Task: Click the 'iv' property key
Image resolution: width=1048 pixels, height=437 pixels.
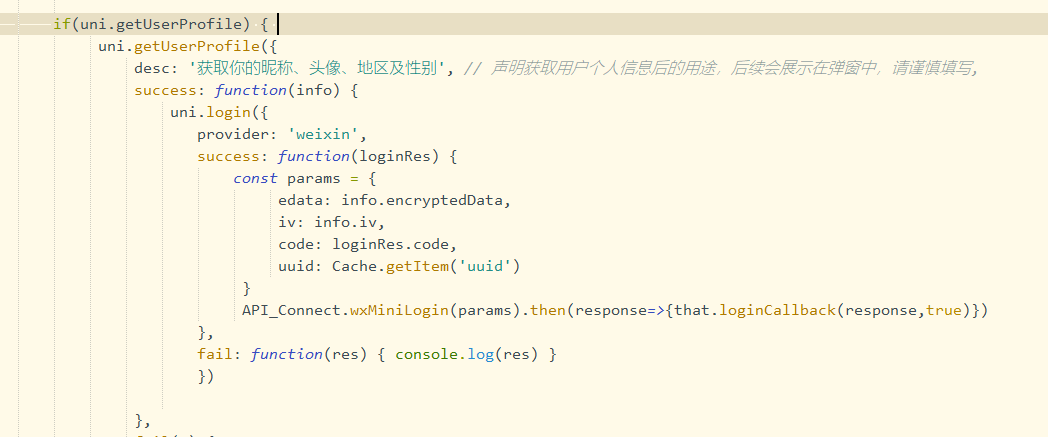Action: pyautogui.click(x=287, y=222)
